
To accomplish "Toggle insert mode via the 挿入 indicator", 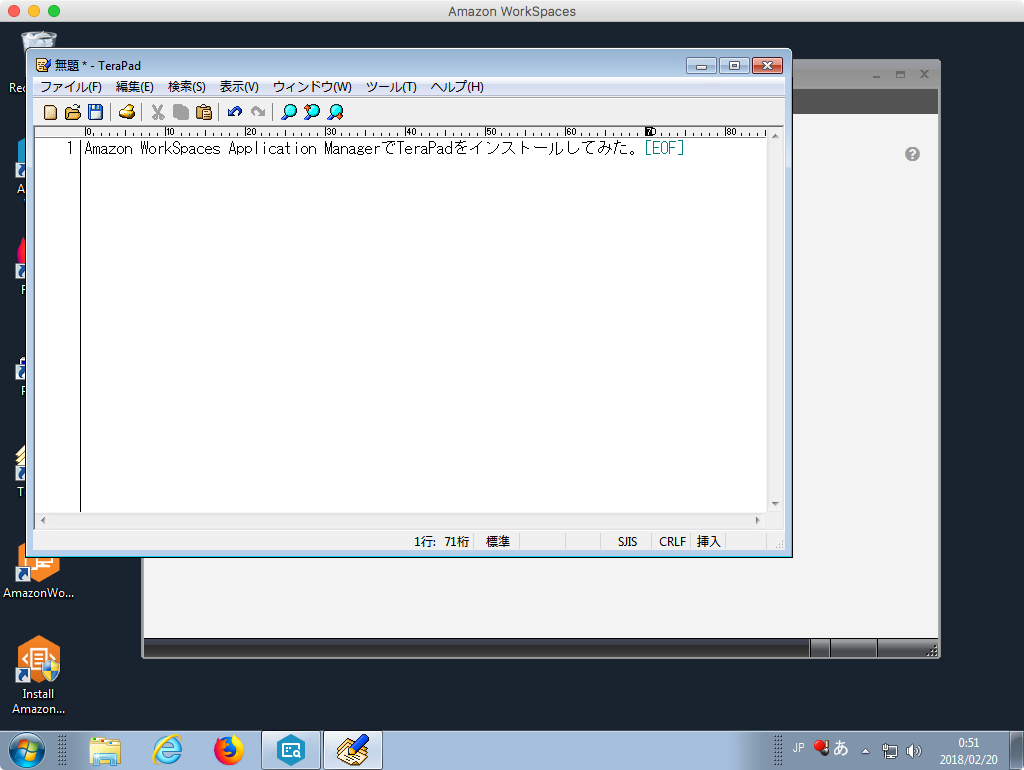I will pos(708,541).
